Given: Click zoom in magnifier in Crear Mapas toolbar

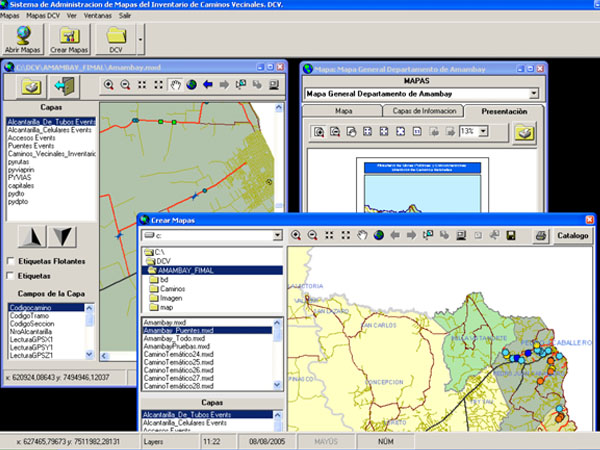Looking at the screenshot, I should click(x=295, y=235).
